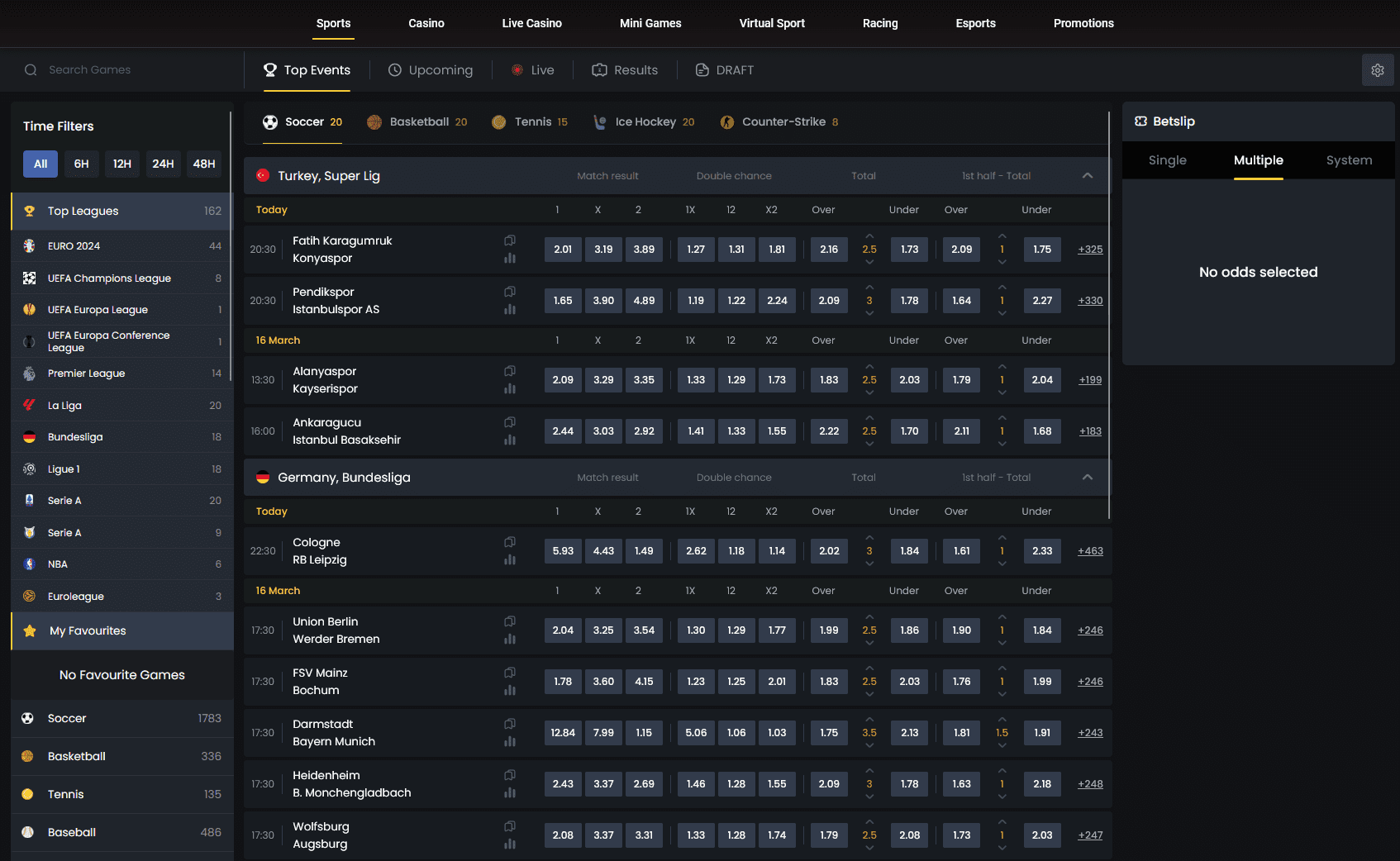Activate the Live events toggle

click(532, 69)
